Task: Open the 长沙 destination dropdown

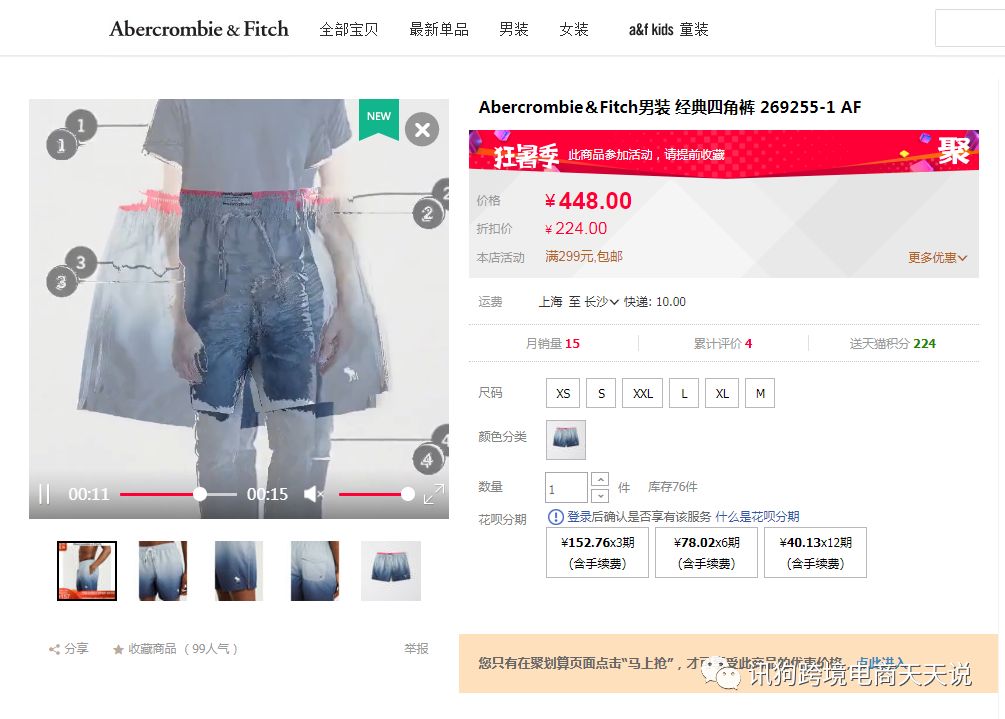Action: pyautogui.click(x=601, y=302)
